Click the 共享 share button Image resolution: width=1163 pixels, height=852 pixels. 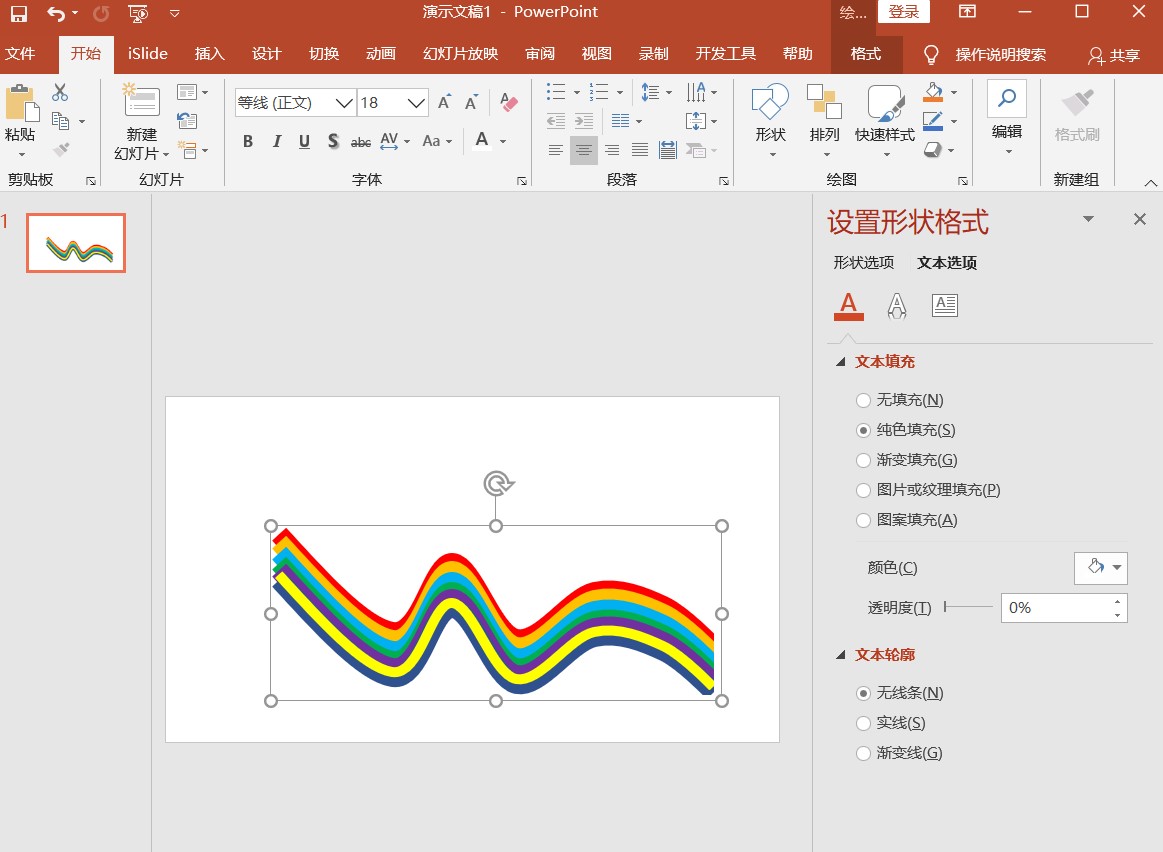pos(1114,55)
